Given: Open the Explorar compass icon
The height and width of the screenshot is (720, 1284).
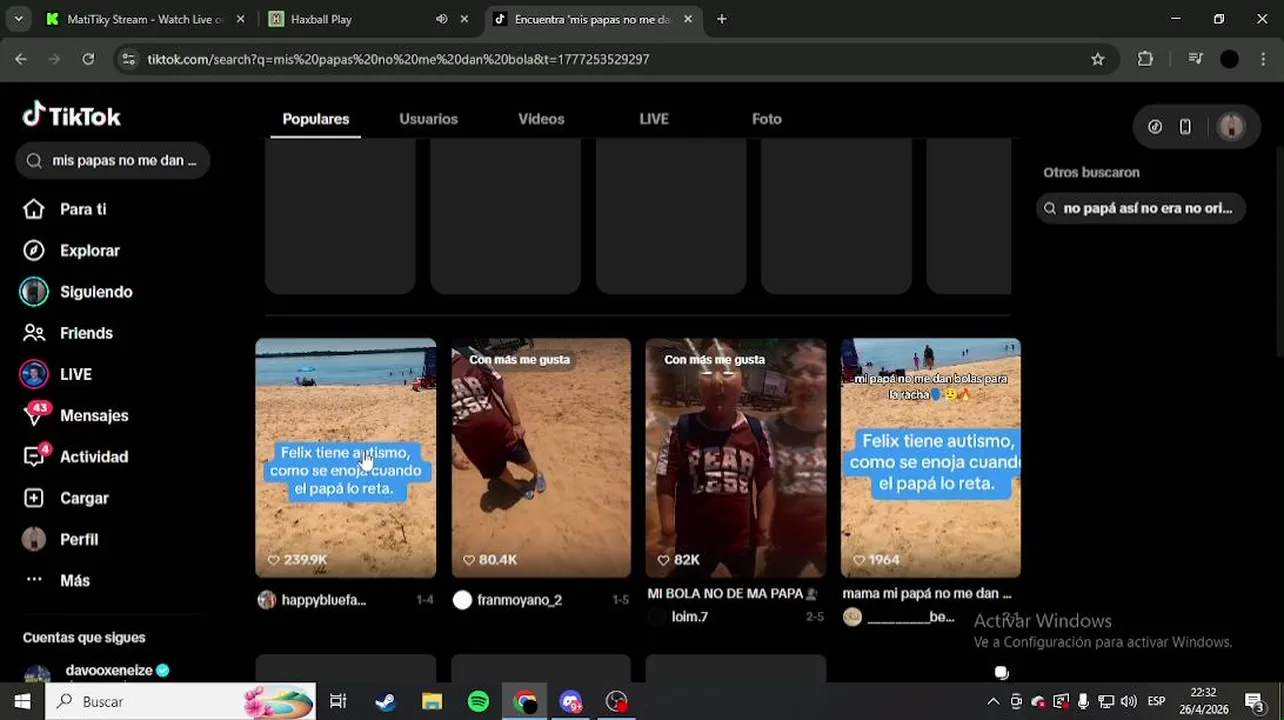Looking at the screenshot, I should click(34, 250).
